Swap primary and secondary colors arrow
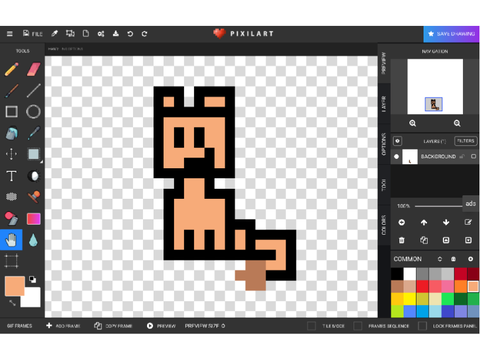The width and height of the screenshot is (480, 360). click(12, 303)
